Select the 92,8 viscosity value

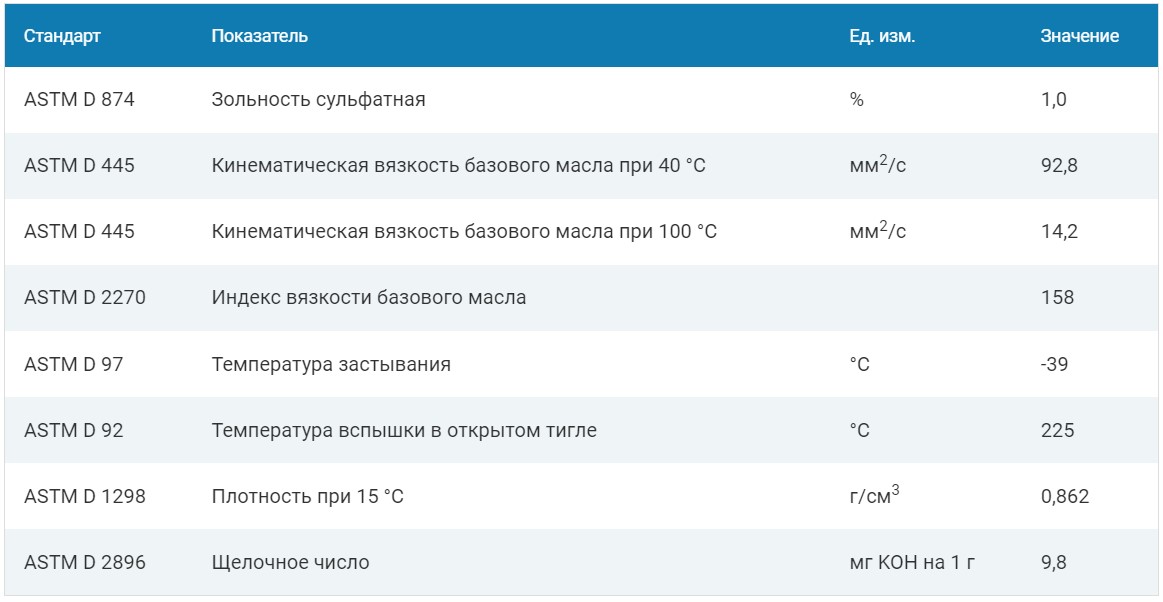click(x=1059, y=166)
